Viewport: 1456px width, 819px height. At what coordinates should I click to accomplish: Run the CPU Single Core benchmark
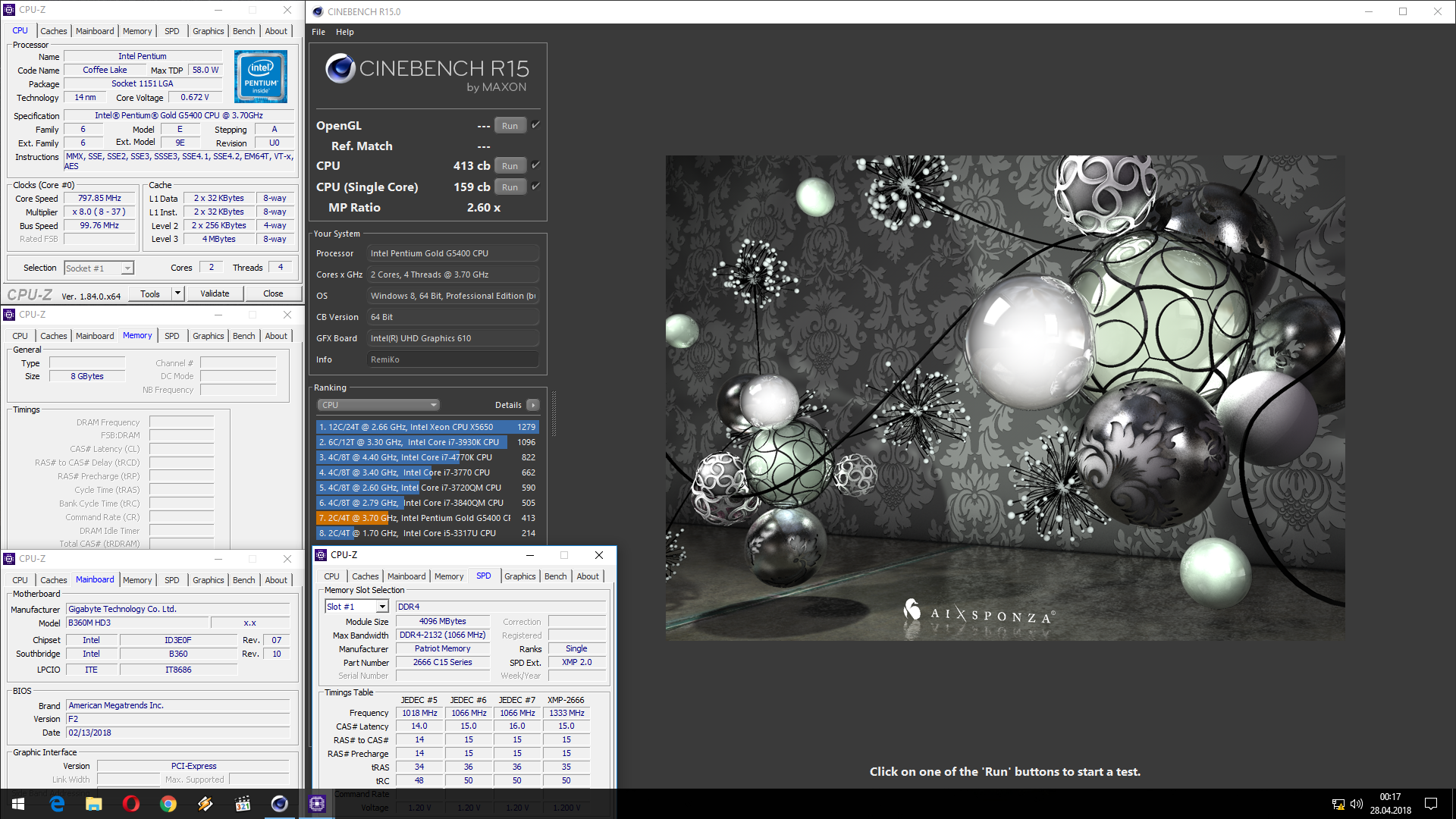(510, 187)
